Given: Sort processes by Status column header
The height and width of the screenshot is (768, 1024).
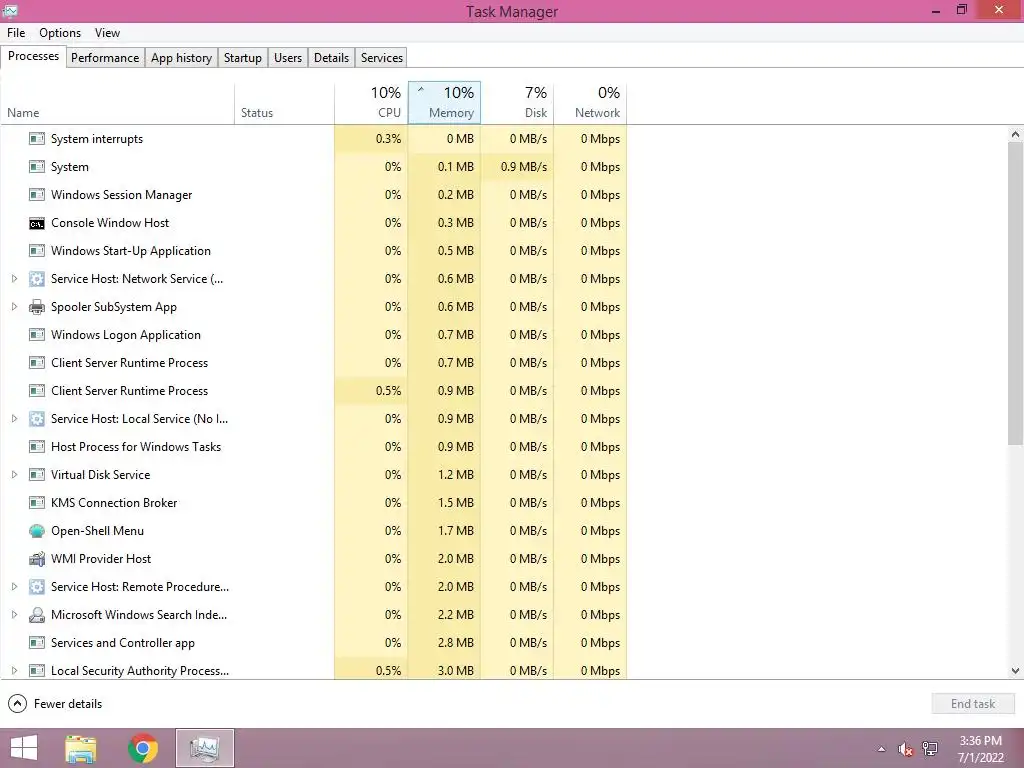Looking at the screenshot, I should 284,103.
